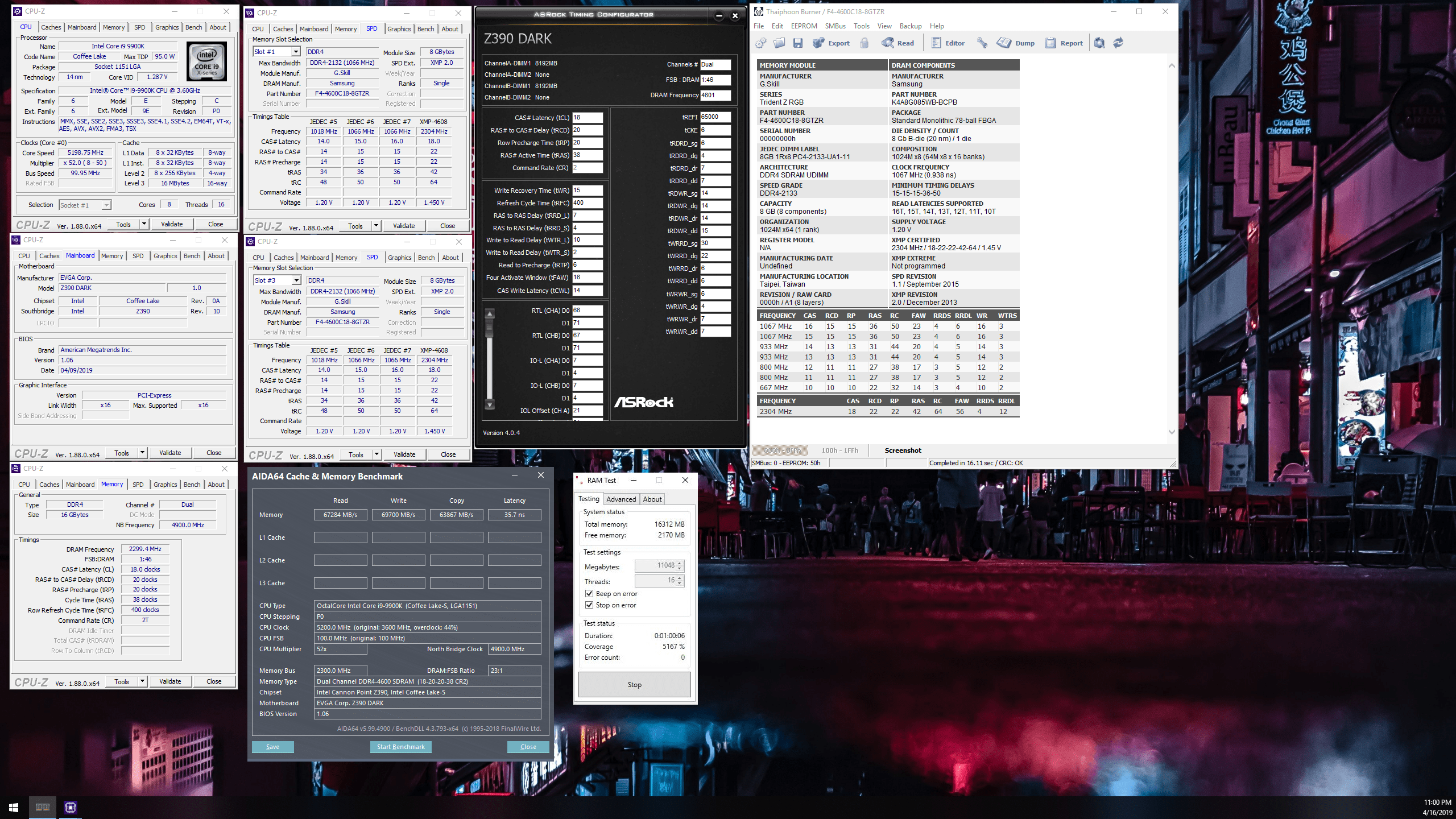The image size is (1456, 819).
Task: Toggle the Beep on error checkbox
Action: pos(589,593)
